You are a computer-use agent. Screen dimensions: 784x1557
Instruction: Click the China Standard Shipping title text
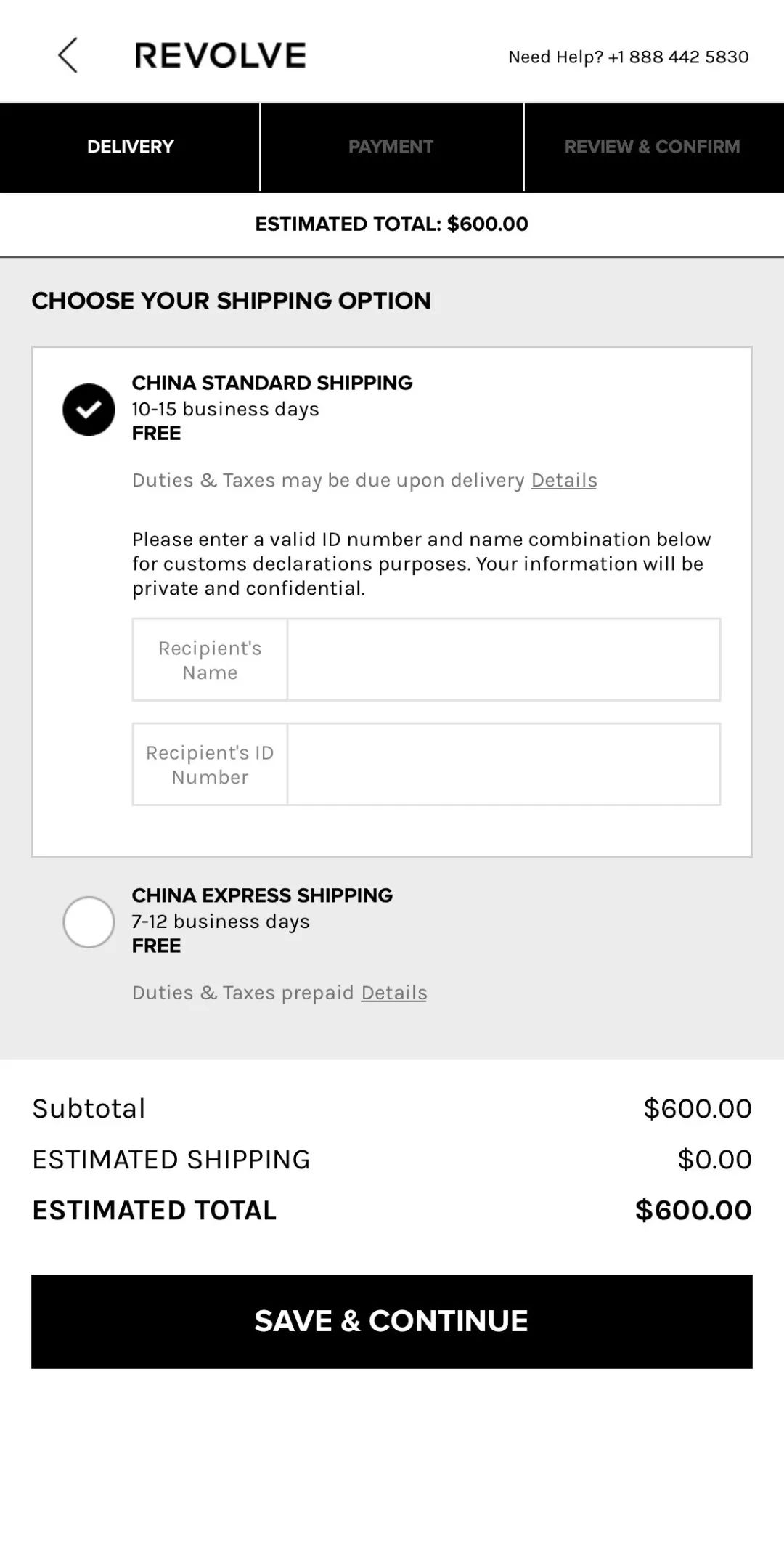click(x=272, y=383)
